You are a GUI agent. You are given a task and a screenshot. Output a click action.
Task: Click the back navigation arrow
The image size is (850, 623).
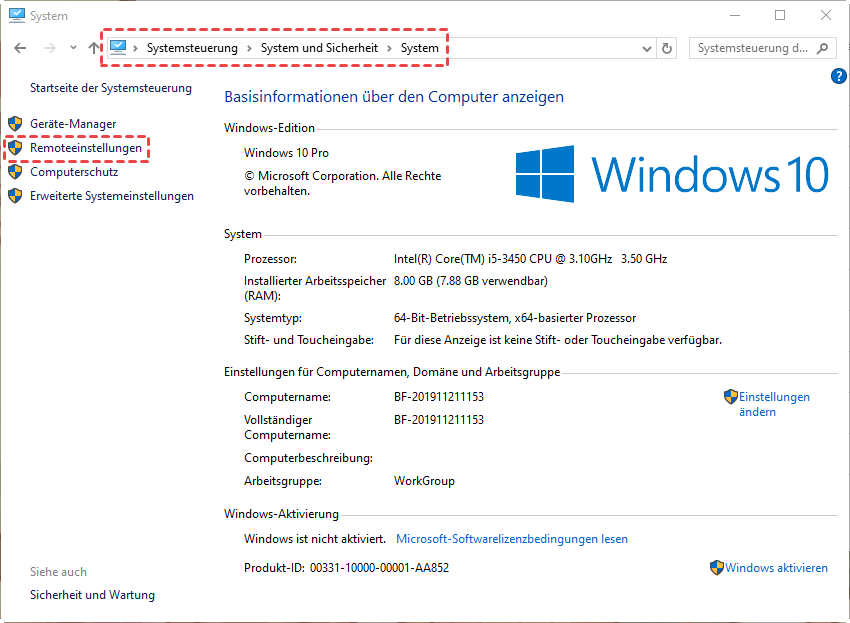click(20, 48)
